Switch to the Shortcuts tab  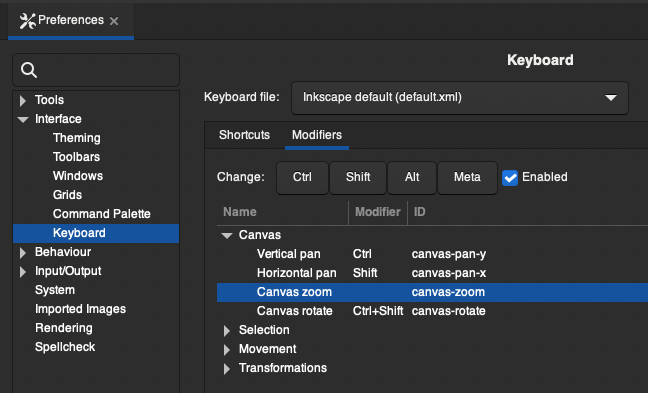point(244,135)
